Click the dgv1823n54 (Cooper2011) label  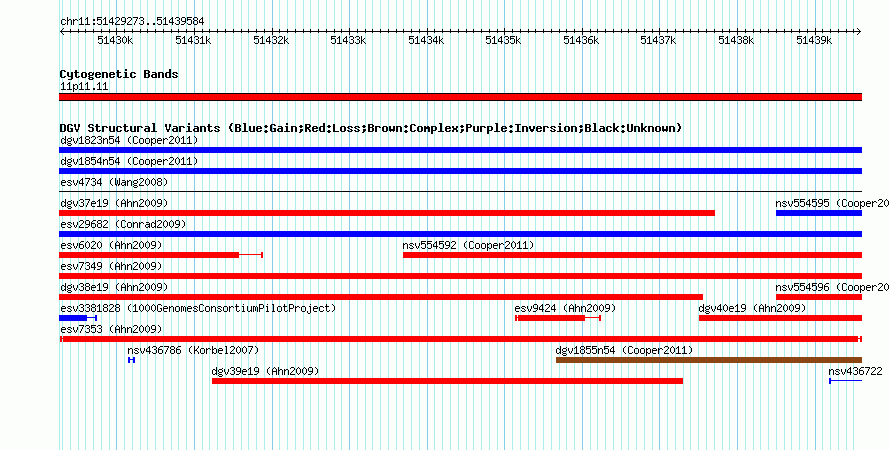129,141
